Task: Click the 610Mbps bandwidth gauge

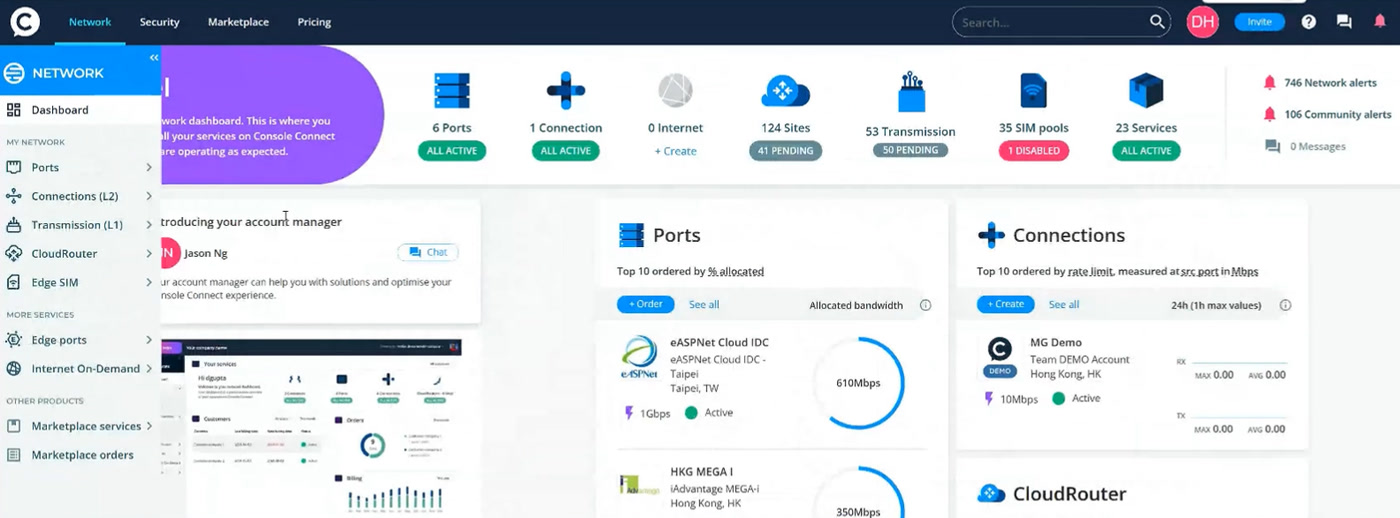Action: click(858, 383)
